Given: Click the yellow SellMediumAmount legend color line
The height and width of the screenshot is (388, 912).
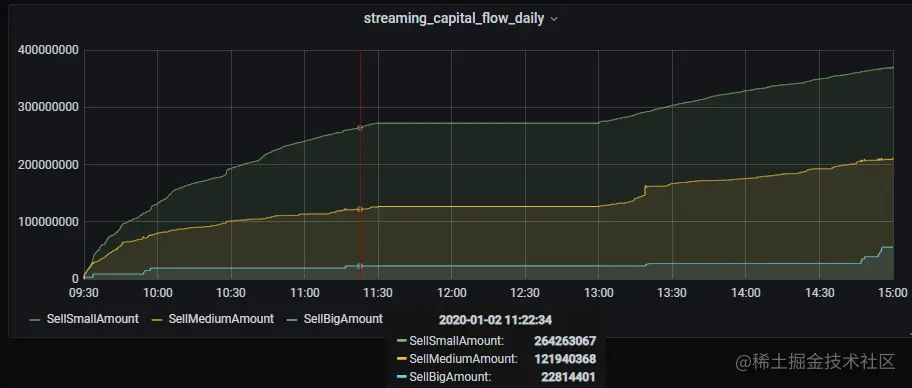Looking at the screenshot, I should click(x=156, y=319).
